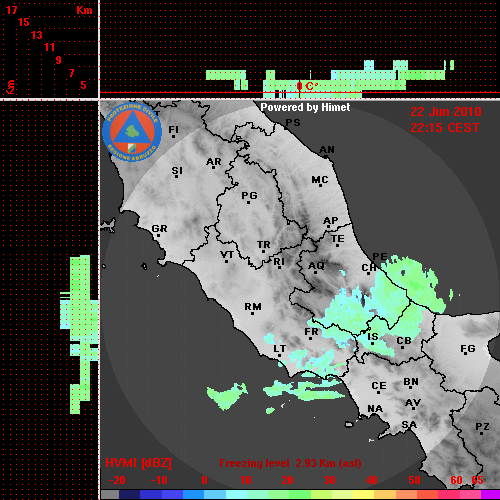Click the CH city label
This screenshot has height=500, width=500.
[x=369, y=268]
